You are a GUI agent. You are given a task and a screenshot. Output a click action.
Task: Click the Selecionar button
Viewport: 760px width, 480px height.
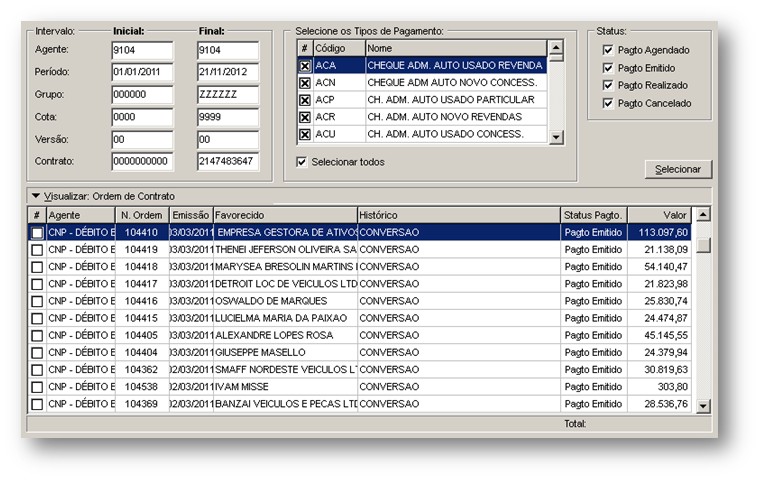(x=678, y=169)
